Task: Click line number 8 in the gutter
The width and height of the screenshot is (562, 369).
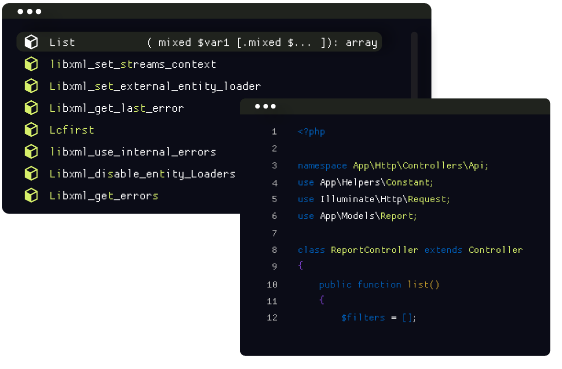Action: (274, 250)
